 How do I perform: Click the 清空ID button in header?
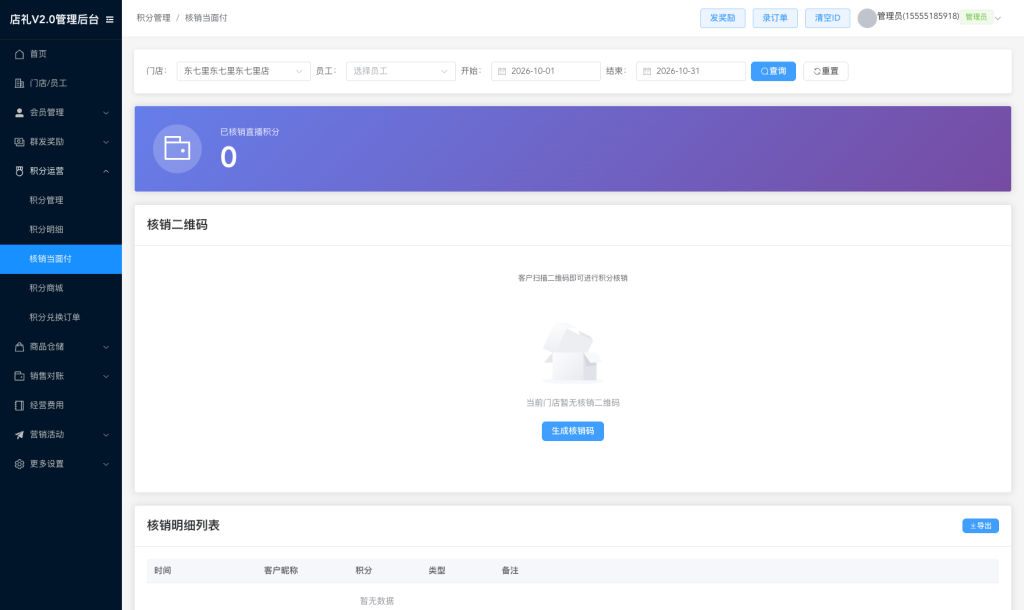tap(827, 18)
